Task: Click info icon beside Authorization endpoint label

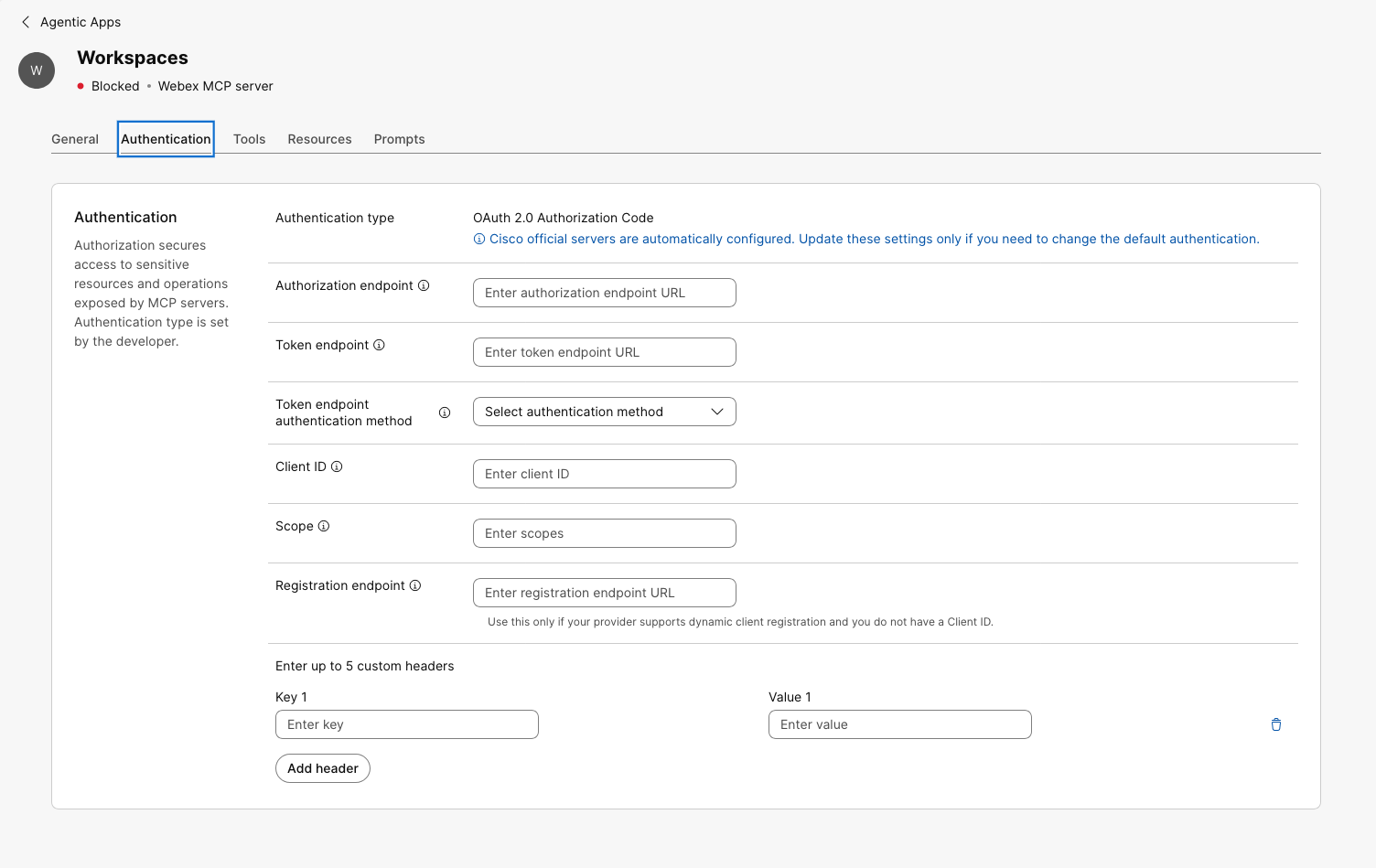Action: coord(424,285)
